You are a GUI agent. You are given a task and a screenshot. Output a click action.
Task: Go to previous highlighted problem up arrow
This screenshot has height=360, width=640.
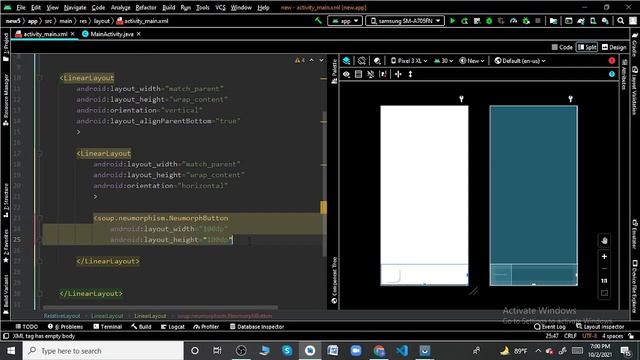click(312, 60)
